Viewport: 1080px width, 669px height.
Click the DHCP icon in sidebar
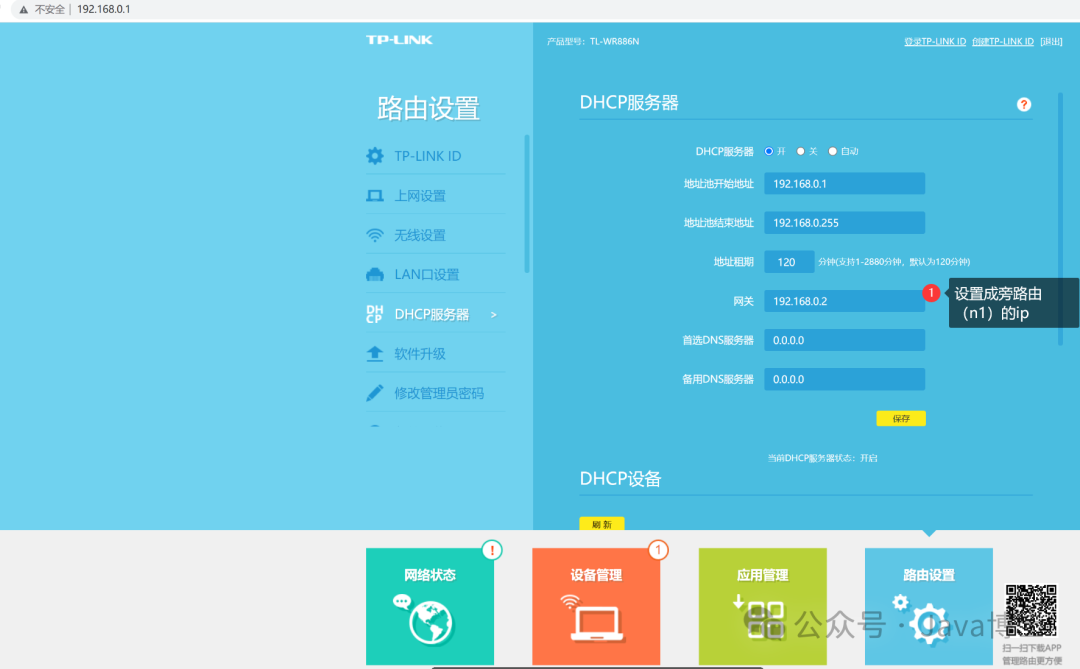pos(375,314)
